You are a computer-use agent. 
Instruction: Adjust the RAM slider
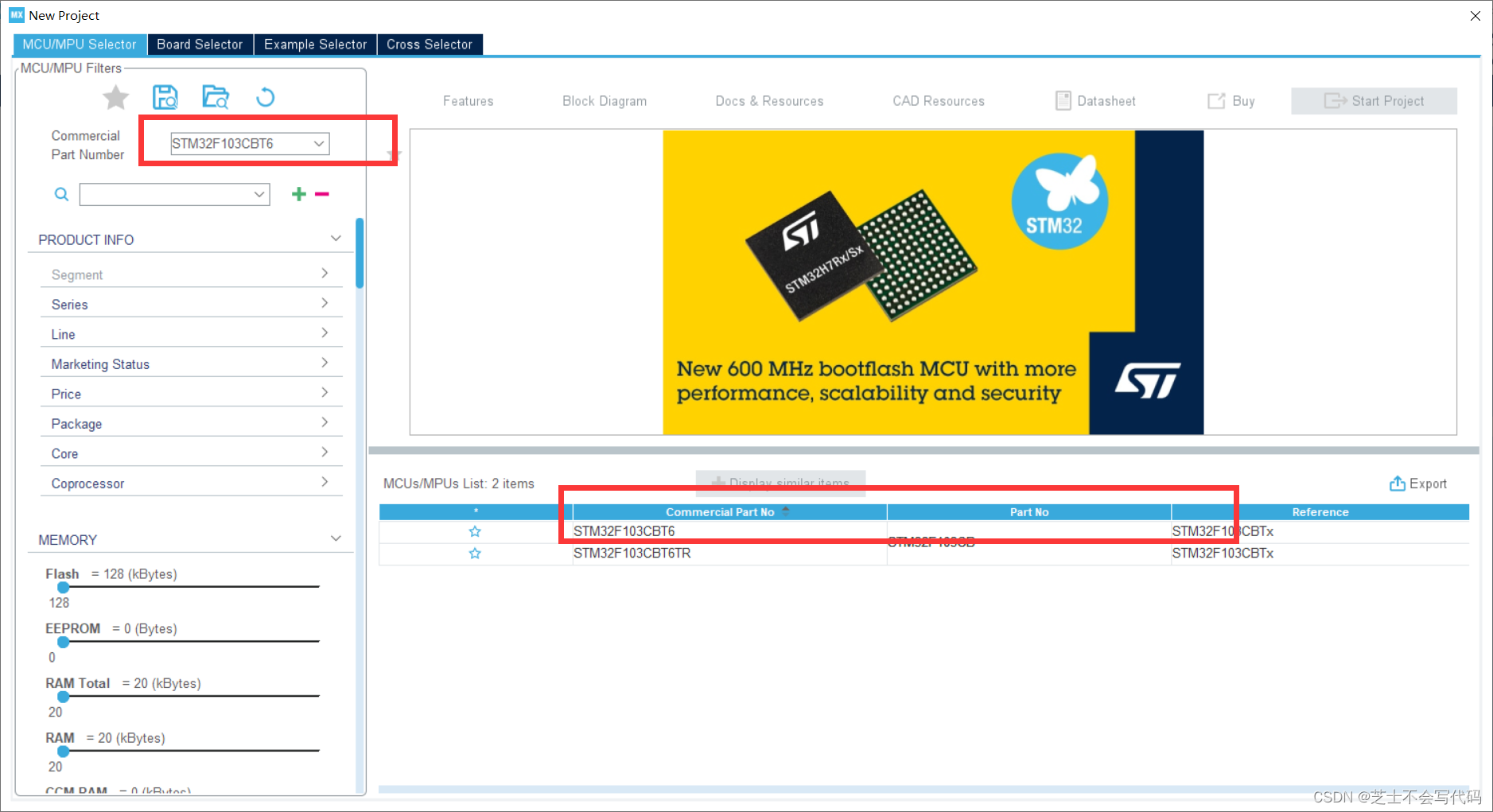(64, 751)
